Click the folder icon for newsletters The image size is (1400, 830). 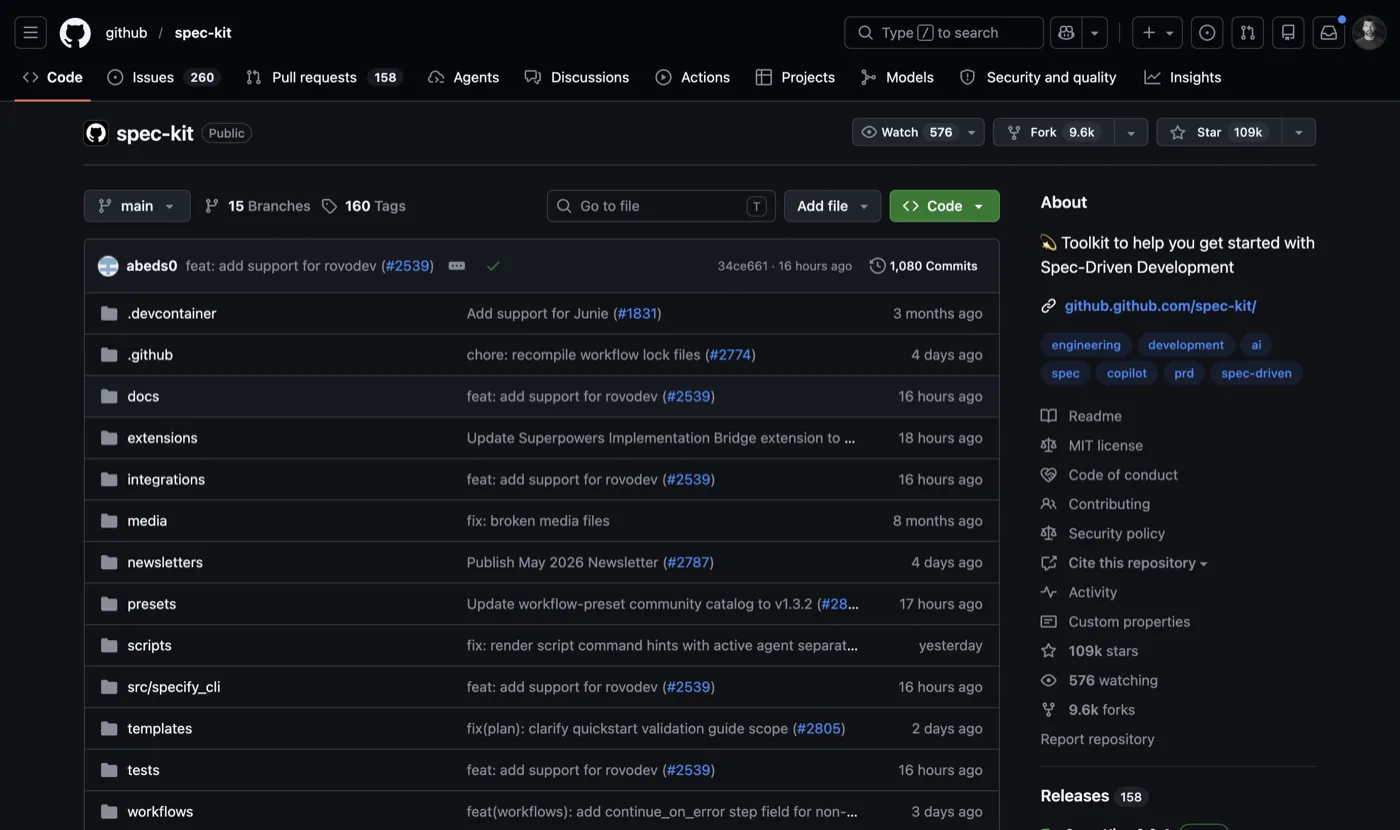[109, 563]
